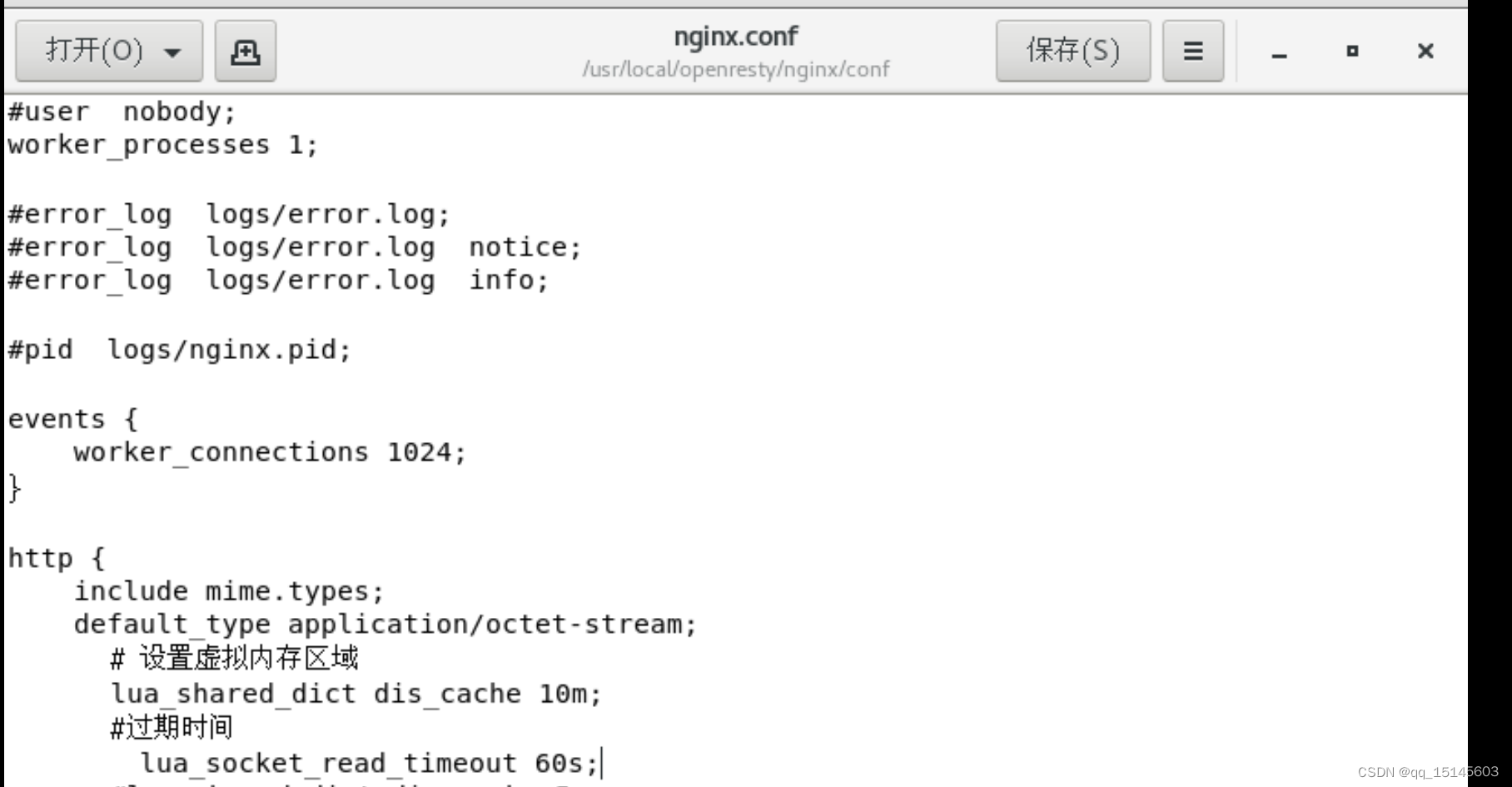This screenshot has width=1512, height=787.
Task: Expand the 打开(O) dropdown arrow
Action: click(172, 51)
